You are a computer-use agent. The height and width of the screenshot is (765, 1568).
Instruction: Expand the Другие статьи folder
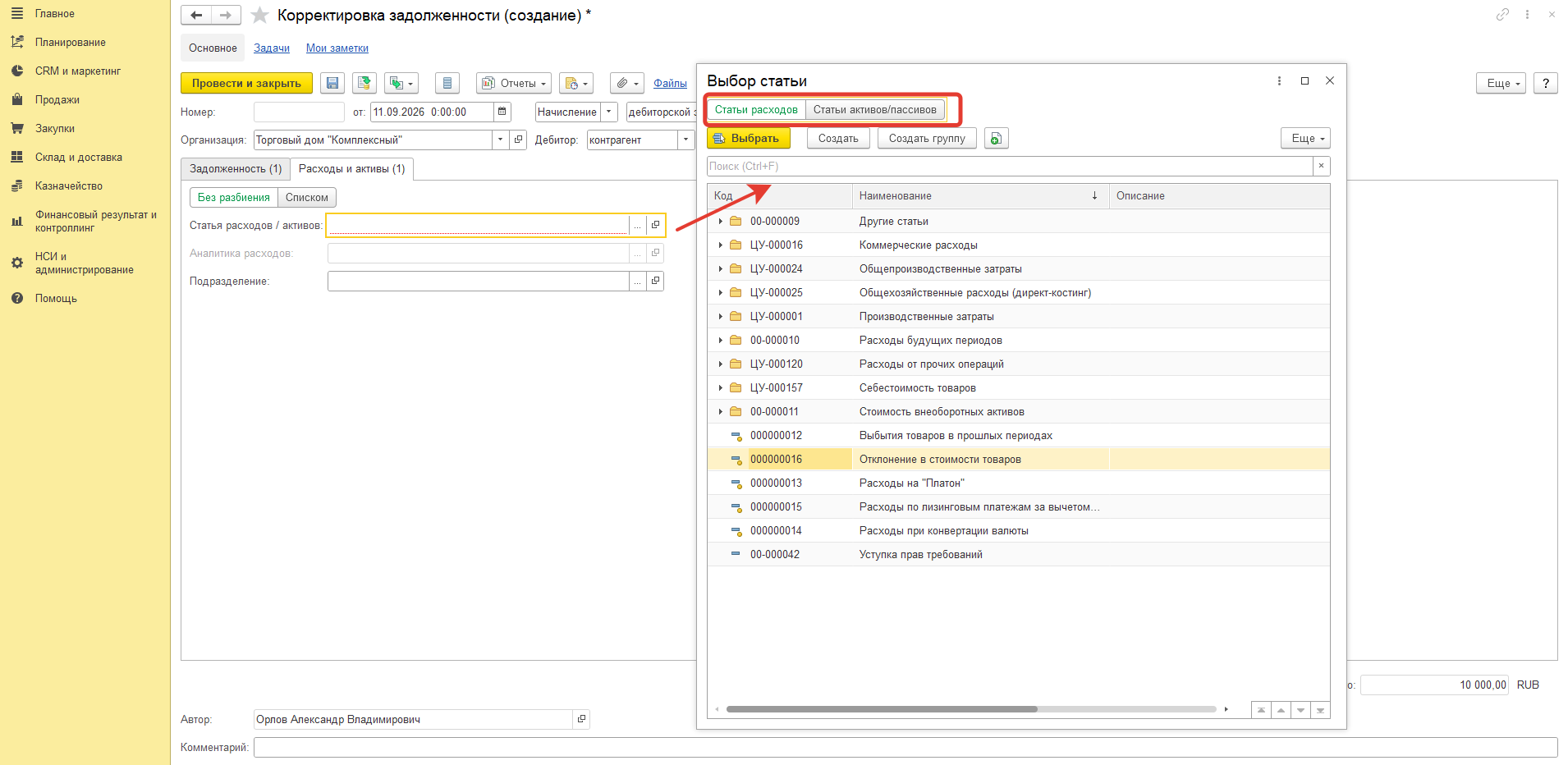tap(721, 222)
